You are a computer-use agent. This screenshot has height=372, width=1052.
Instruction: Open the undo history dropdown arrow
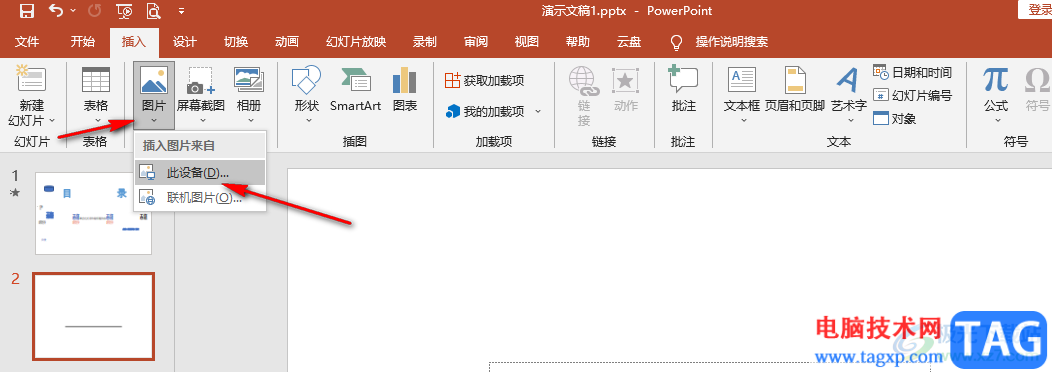tap(72, 11)
